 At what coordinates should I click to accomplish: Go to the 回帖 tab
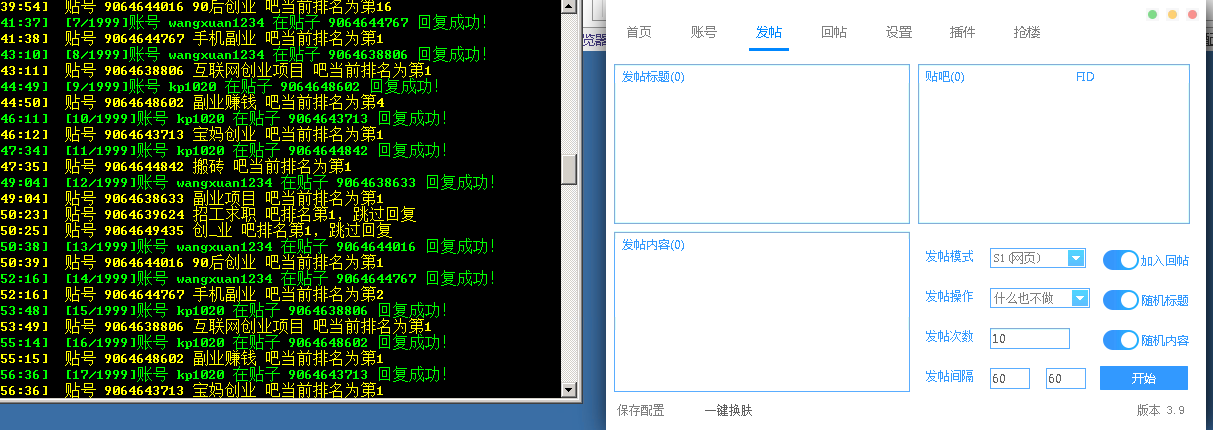click(x=833, y=32)
